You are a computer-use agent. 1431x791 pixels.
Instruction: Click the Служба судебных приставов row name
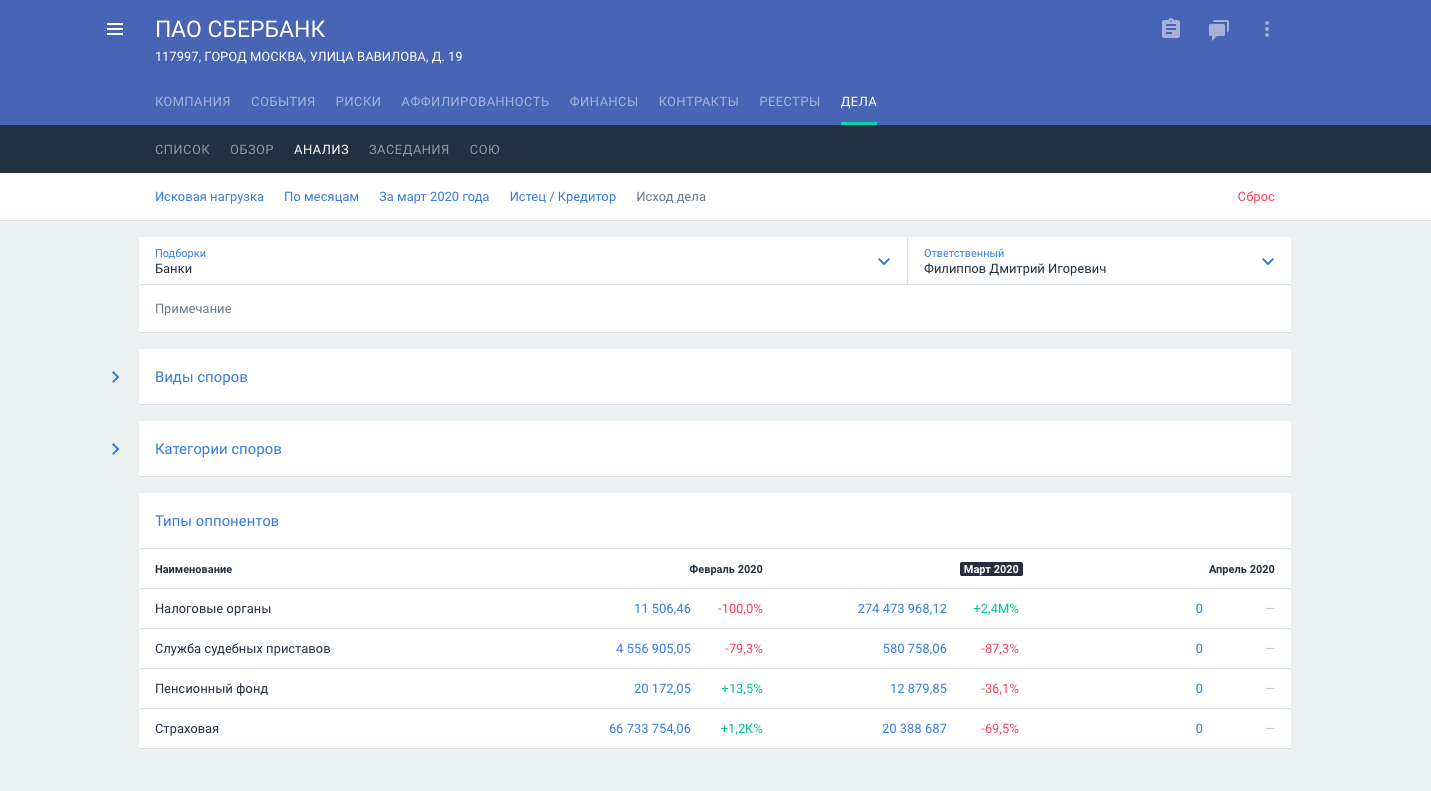click(x=243, y=649)
